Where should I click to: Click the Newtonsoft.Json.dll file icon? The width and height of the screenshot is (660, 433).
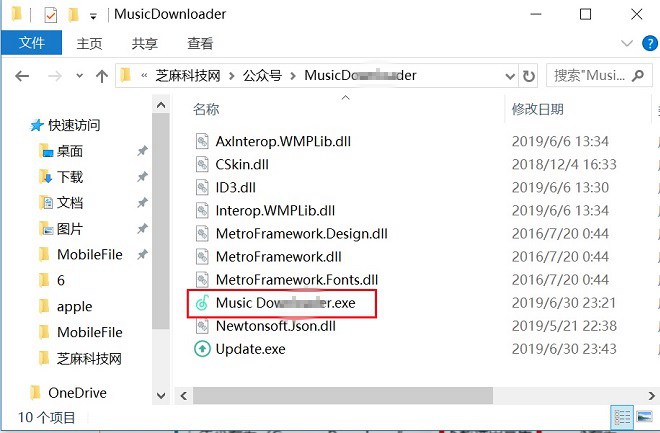tap(202, 326)
